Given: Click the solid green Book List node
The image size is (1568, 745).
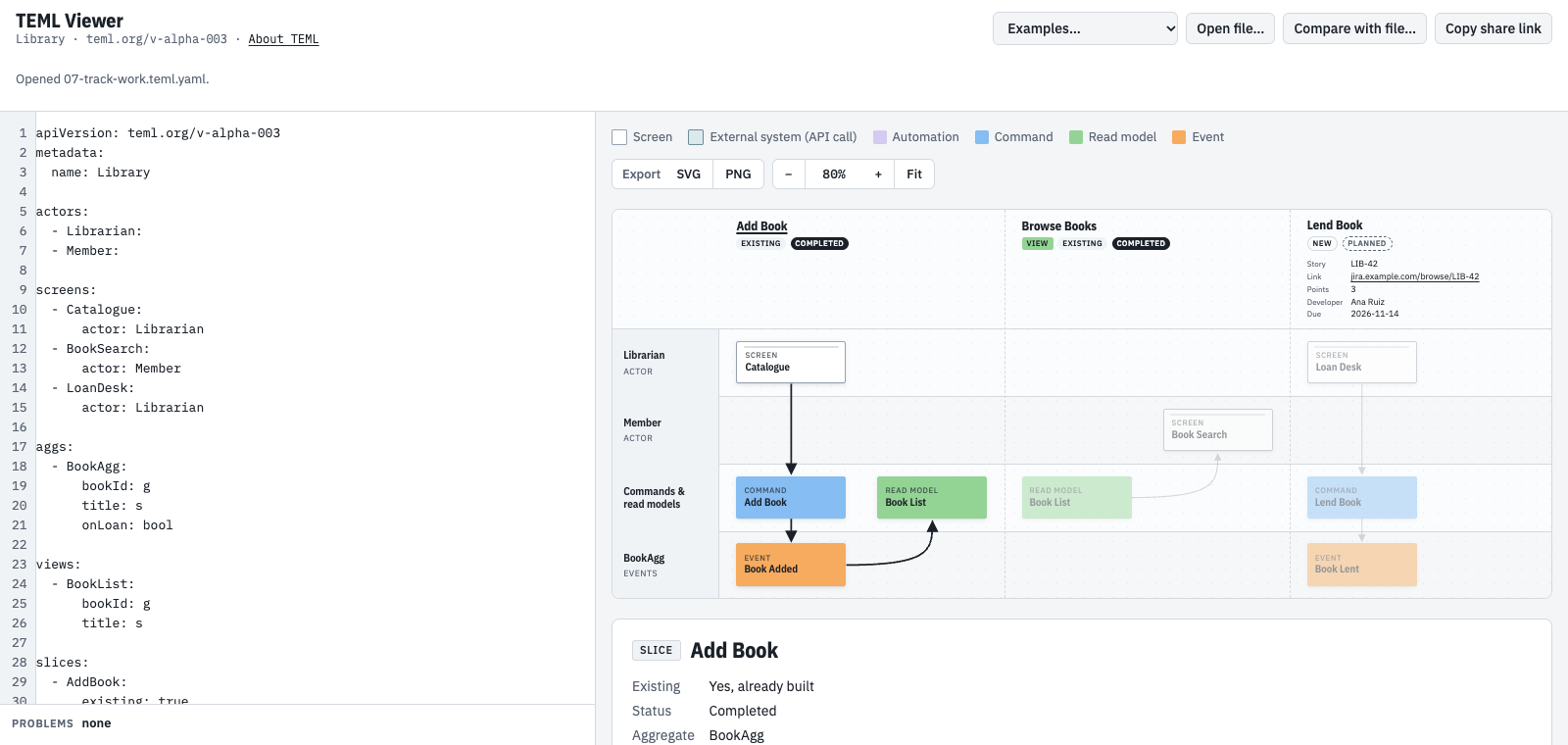Looking at the screenshot, I should pos(932,497).
